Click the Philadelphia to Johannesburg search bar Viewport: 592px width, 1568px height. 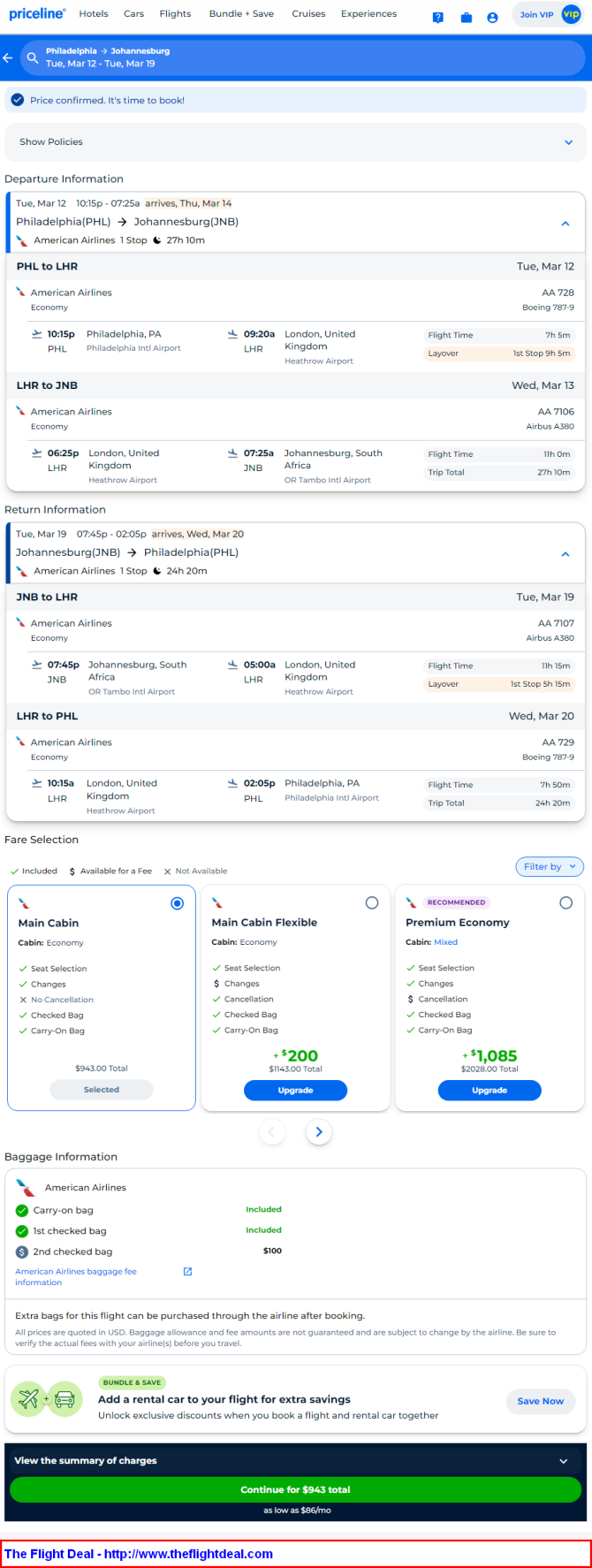(303, 57)
